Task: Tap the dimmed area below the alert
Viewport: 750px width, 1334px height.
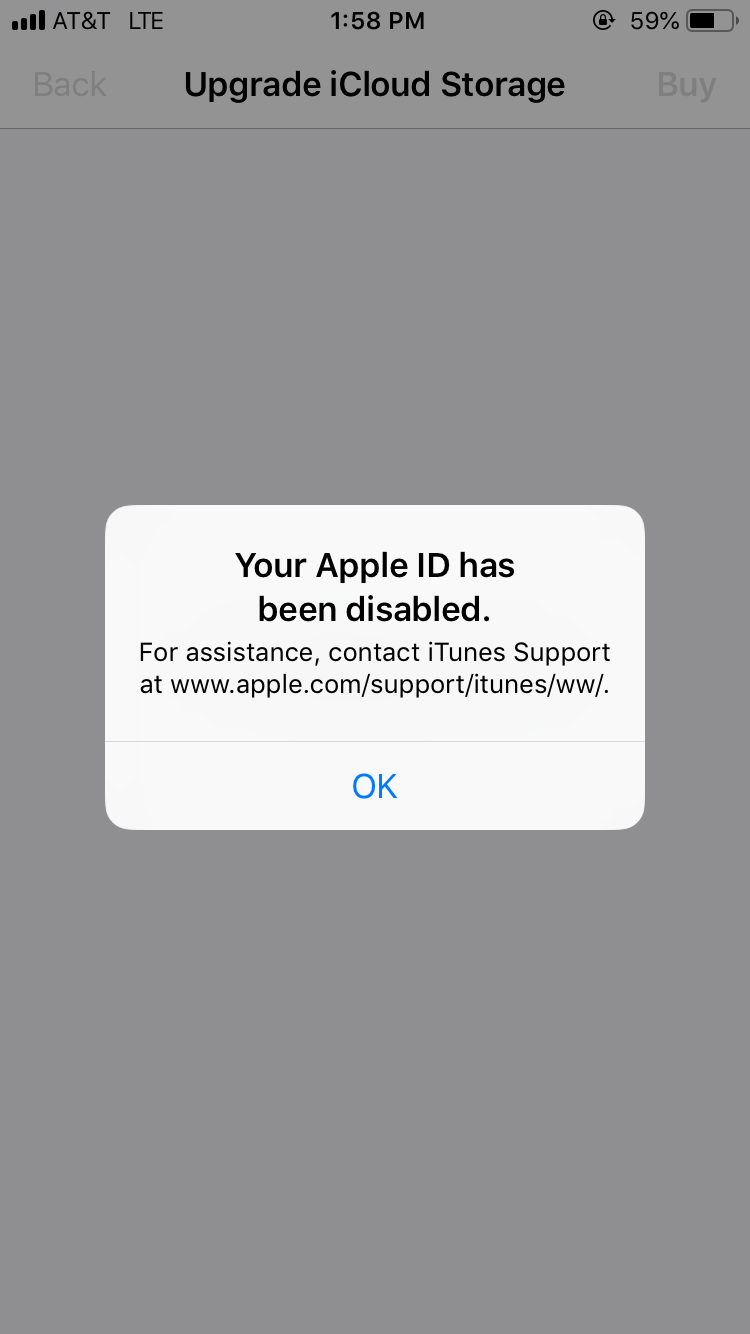Action: point(375,1081)
